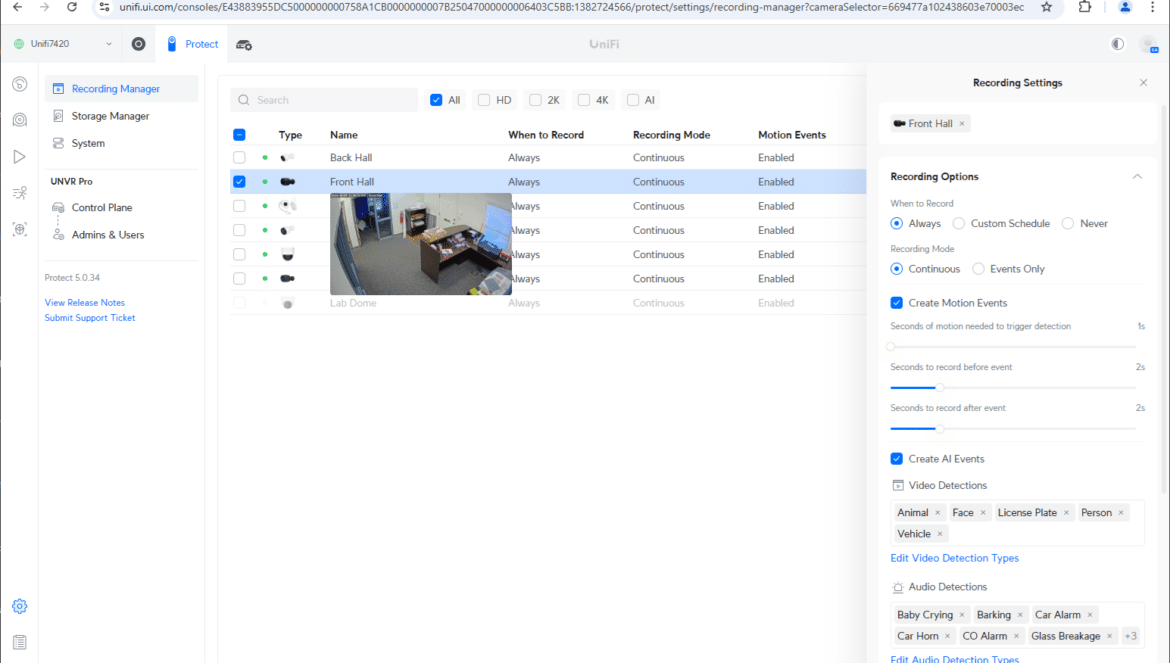1170x663 pixels.
Task: Click the Lab Dome camera name
Action: [353, 303]
